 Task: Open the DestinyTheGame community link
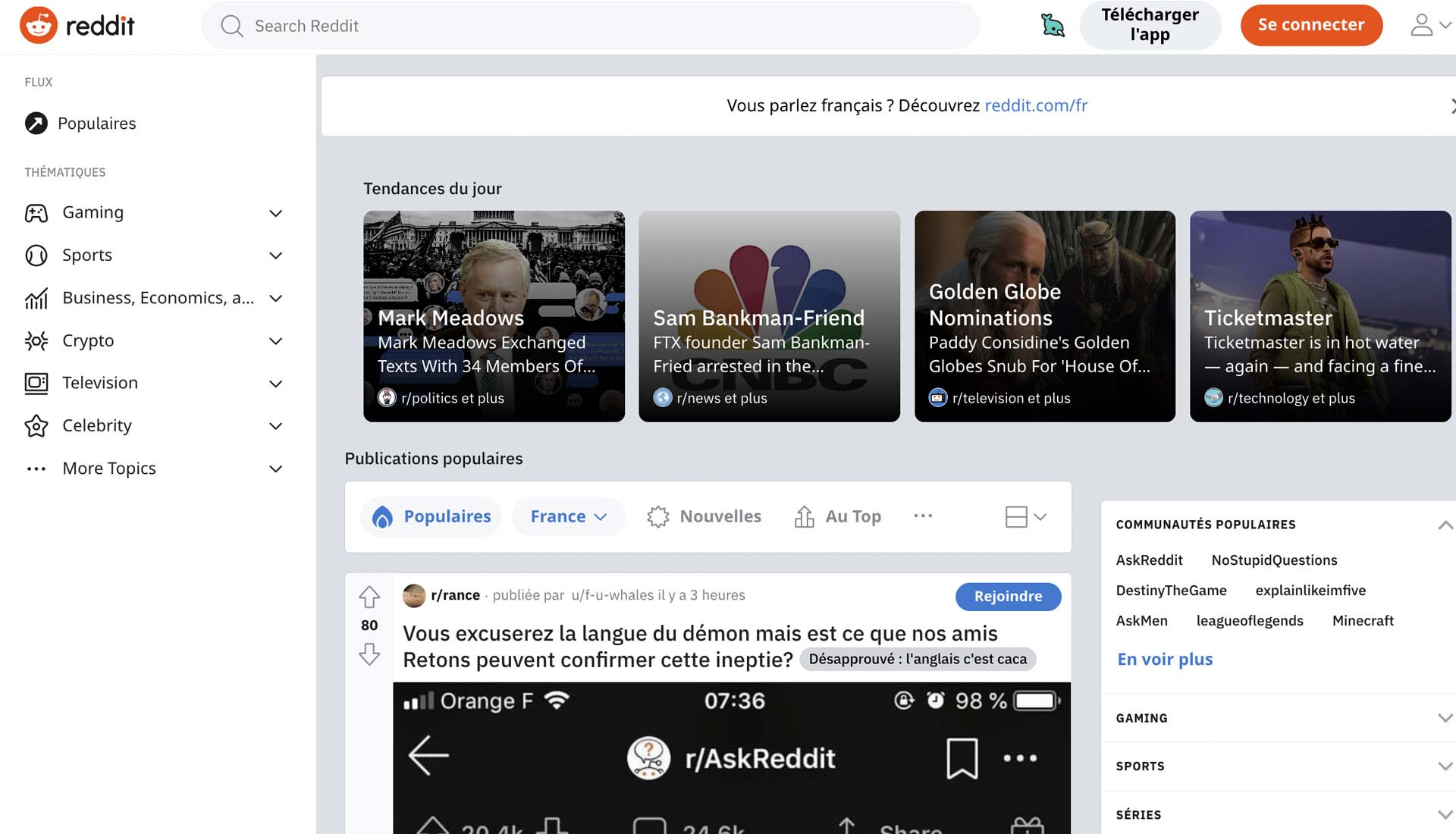click(1171, 591)
